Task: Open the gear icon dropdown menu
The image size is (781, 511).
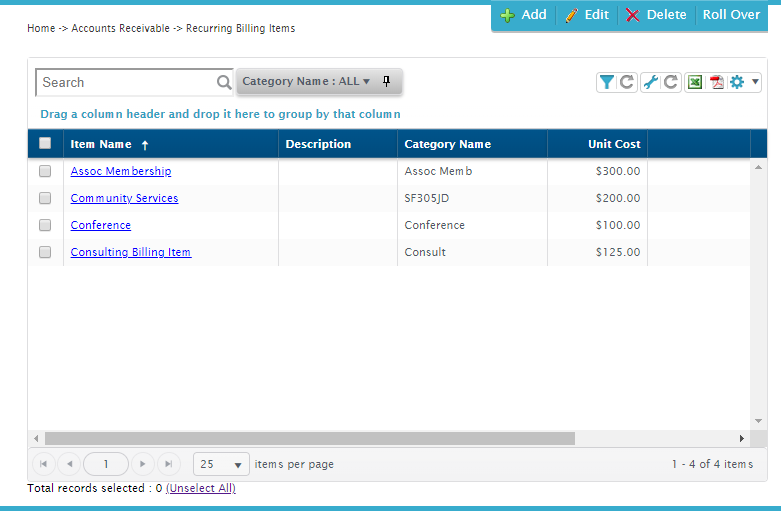Action: 744,83
